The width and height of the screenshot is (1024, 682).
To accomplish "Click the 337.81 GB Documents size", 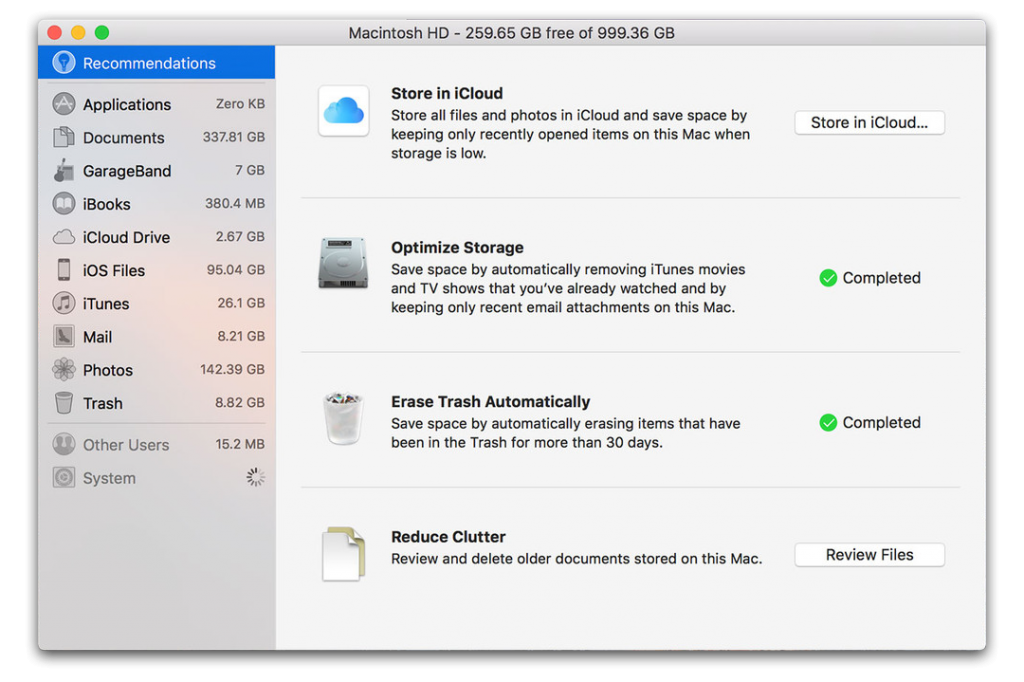I will 234,137.
